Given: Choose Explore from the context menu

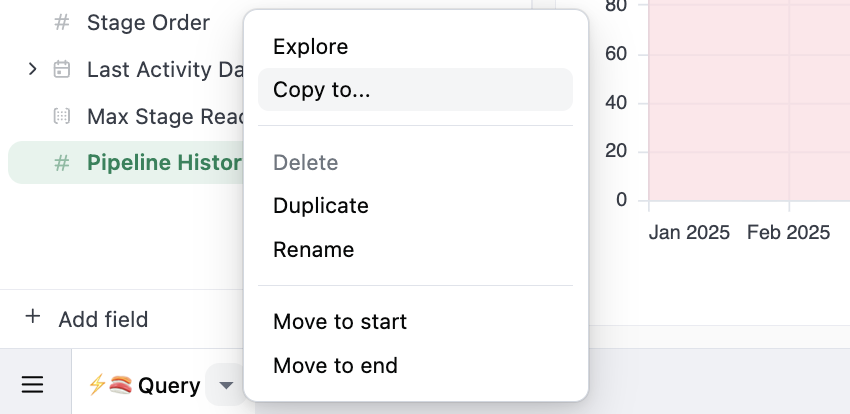Looking at the screenshot, I should (x=310, y=46).
